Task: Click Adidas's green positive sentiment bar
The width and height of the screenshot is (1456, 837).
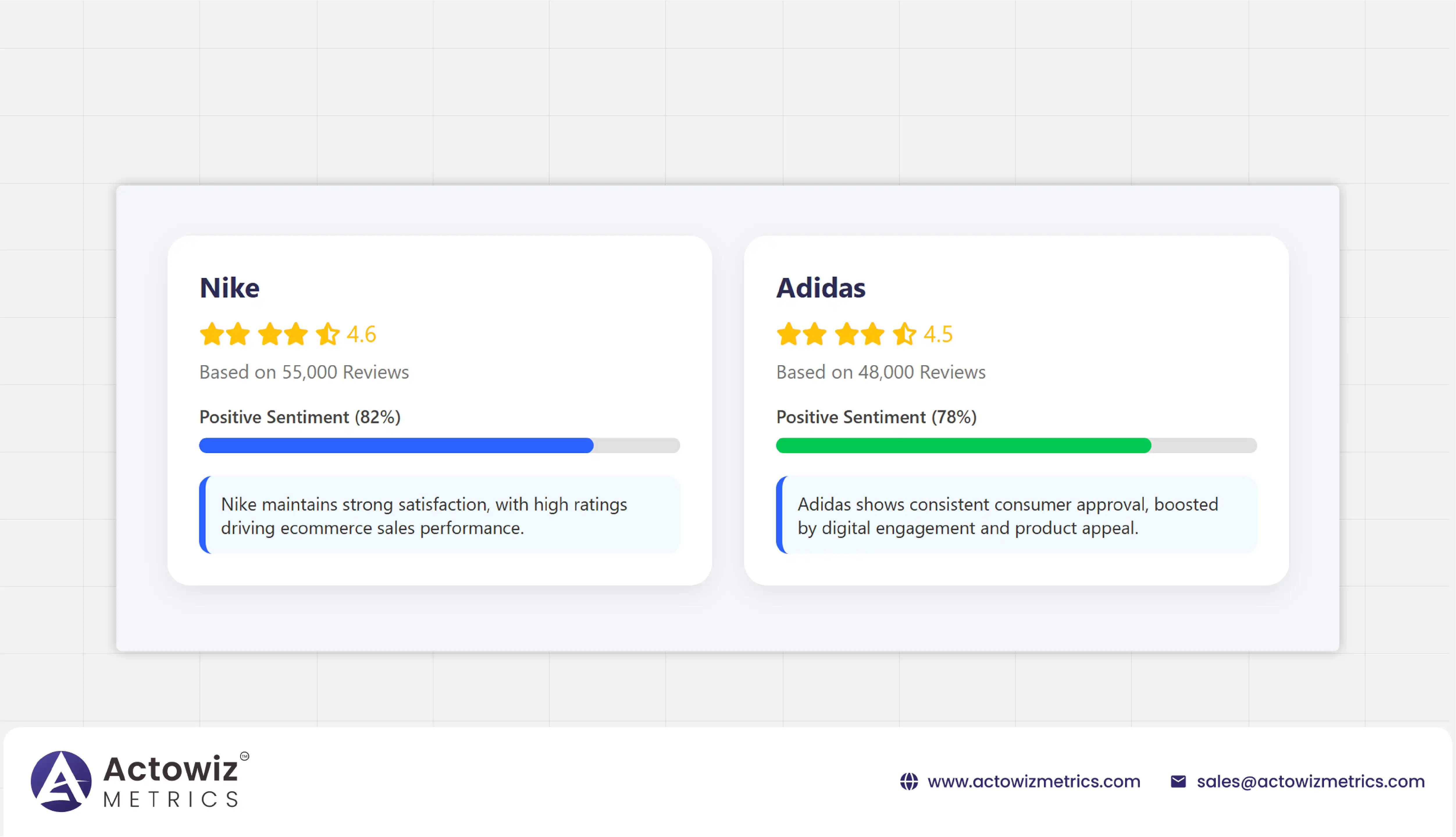Action: click(963, 445)
